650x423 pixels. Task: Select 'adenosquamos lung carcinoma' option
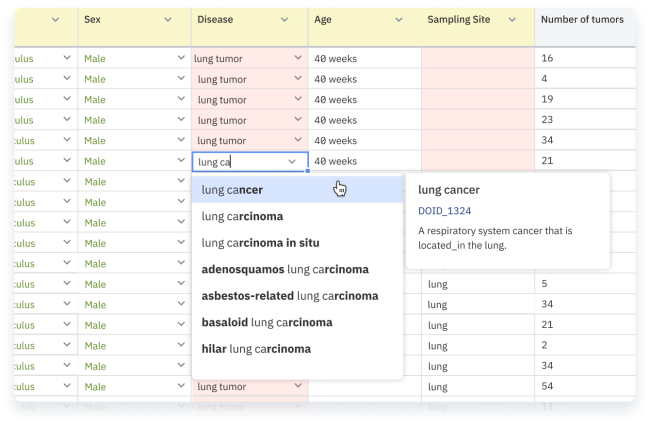(x=285, y=269)
